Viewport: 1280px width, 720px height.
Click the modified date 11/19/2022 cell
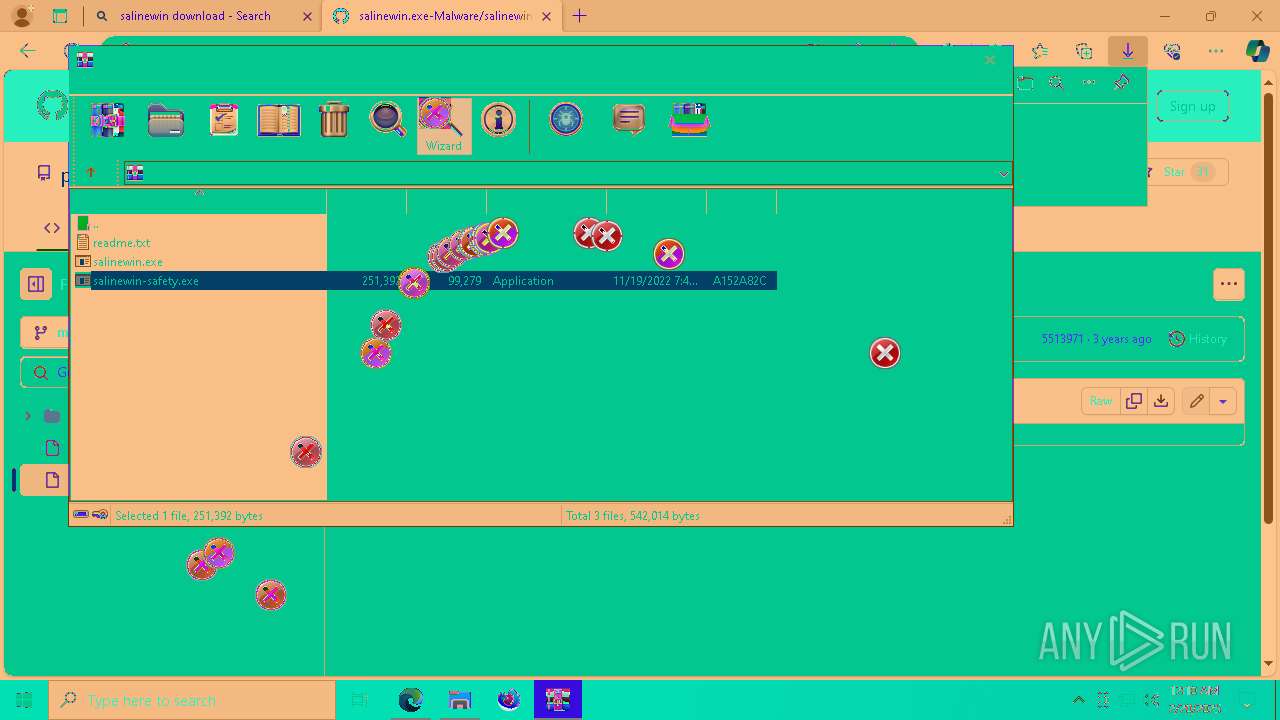click(x=655, y=281)
